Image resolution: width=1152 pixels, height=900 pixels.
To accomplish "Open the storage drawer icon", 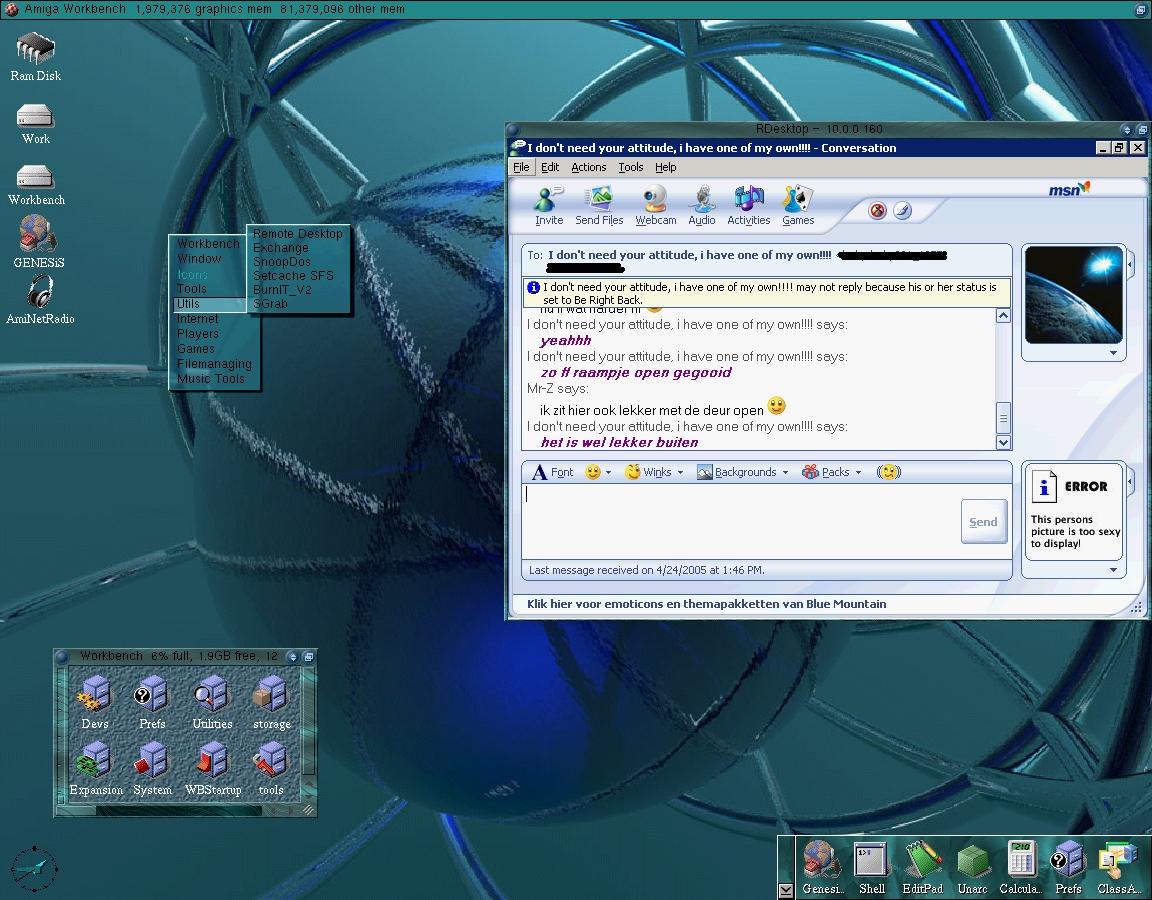I will pos(272,702).
